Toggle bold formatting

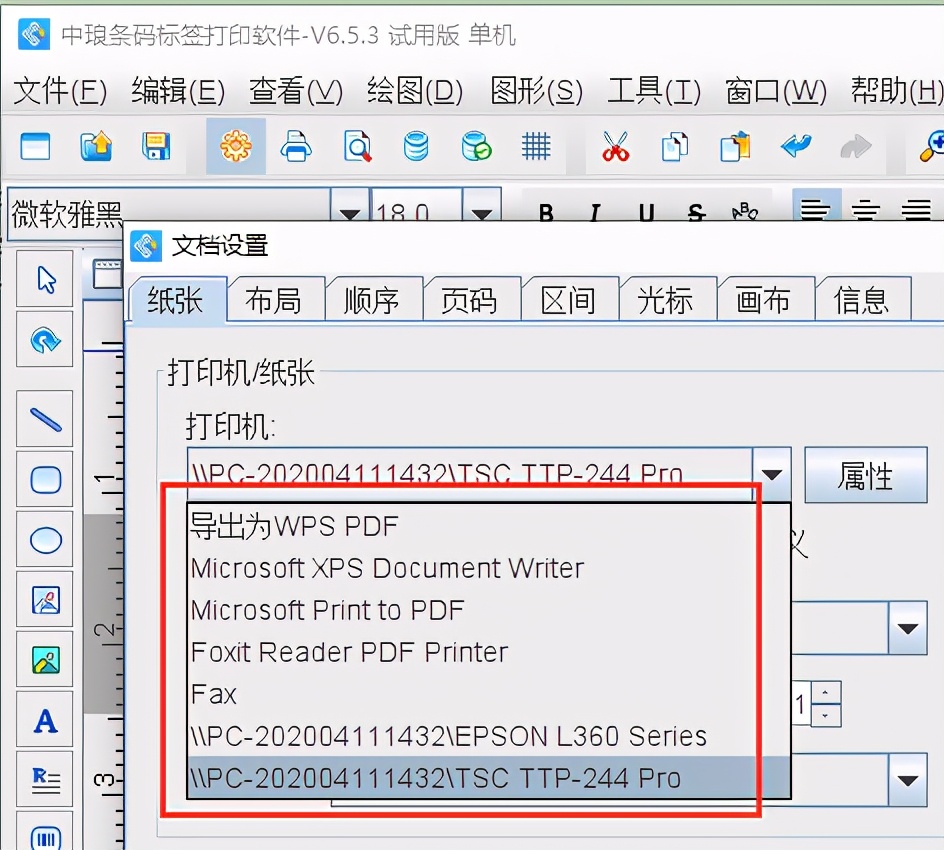coord(545,212)
